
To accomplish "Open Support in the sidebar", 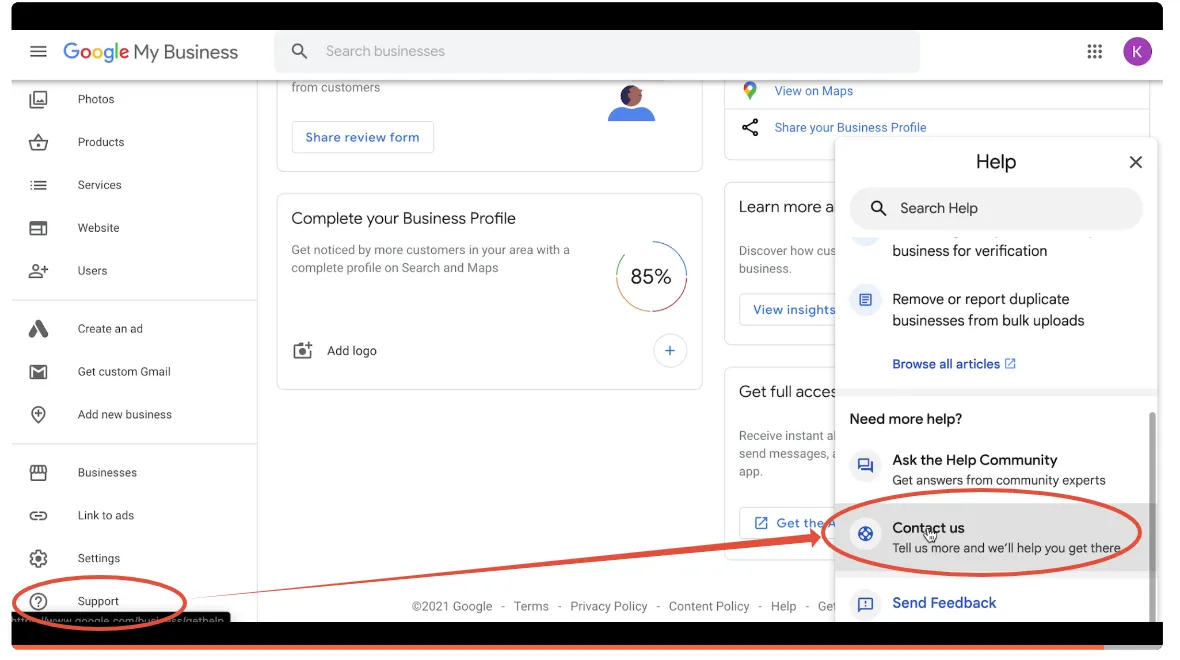I will tap(98, 601).
